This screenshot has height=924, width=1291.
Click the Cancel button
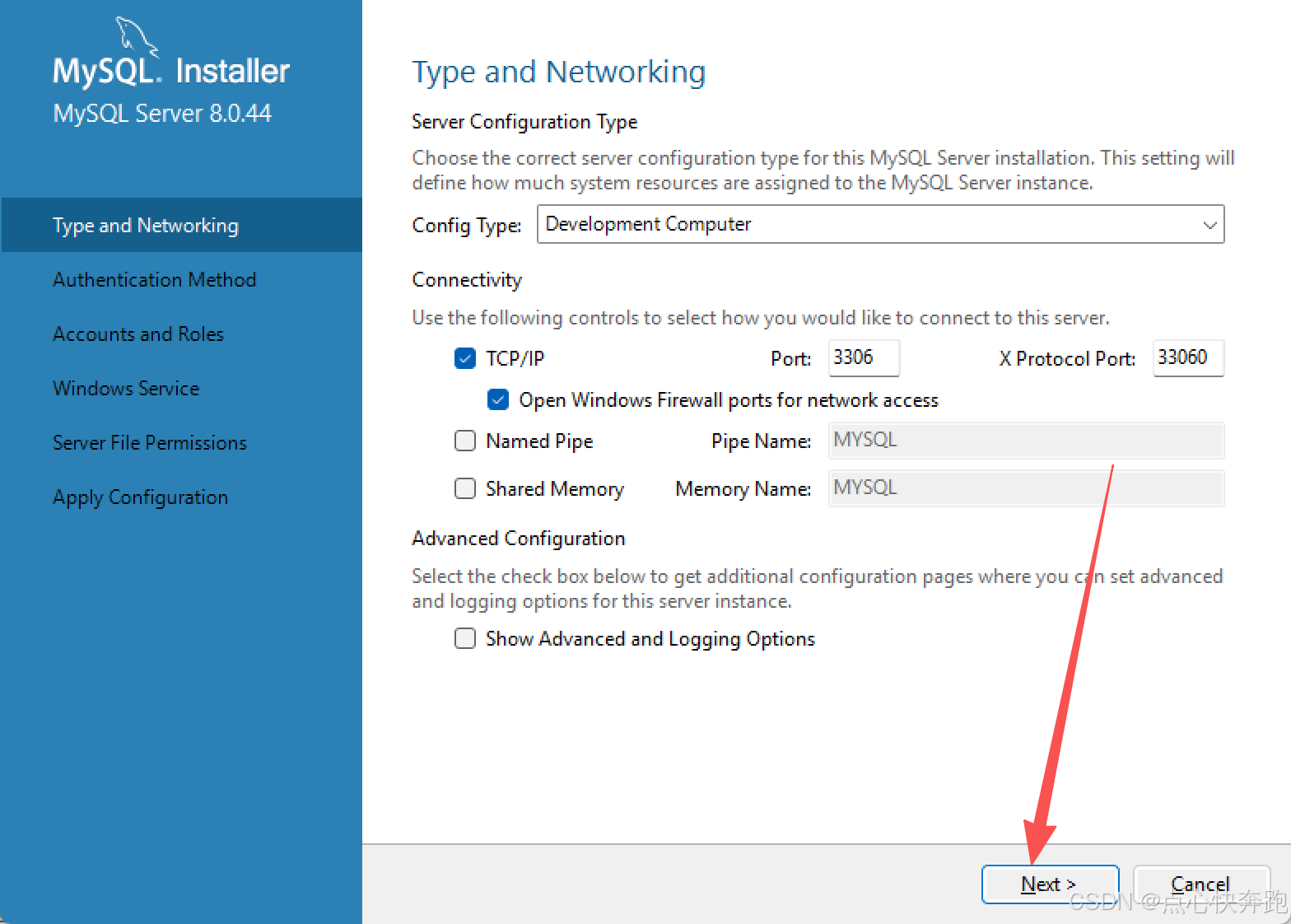point(1200,884)
